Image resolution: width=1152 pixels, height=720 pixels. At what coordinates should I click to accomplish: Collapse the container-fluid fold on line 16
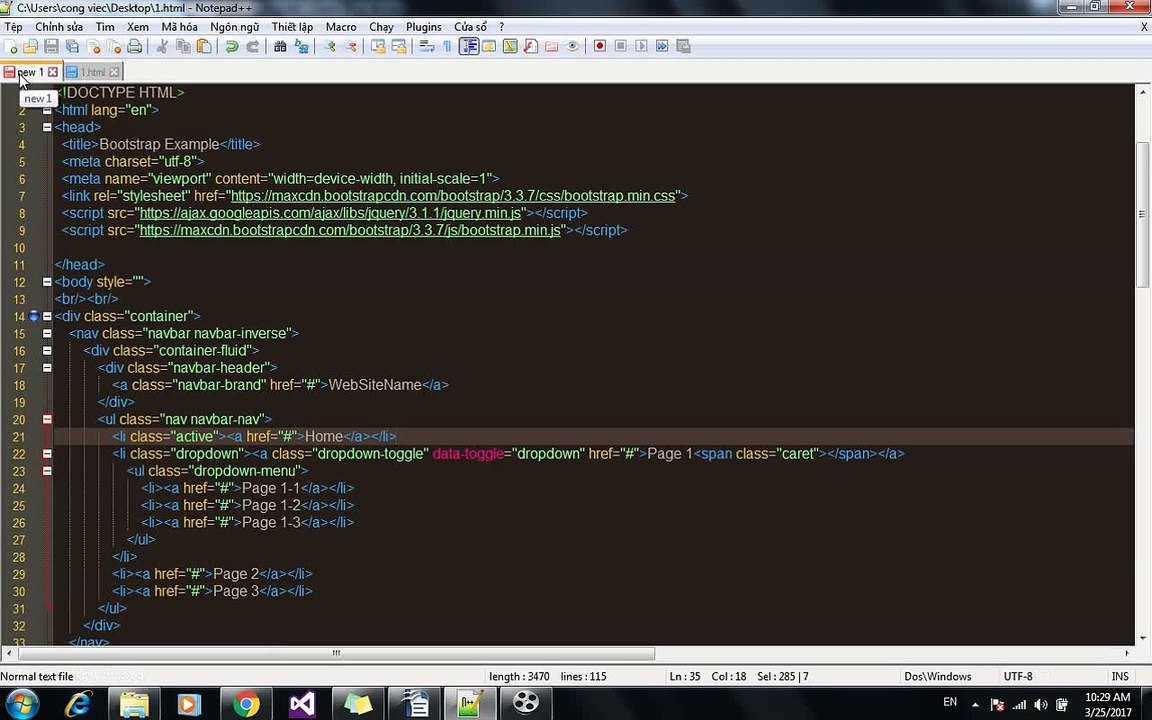pos(47,351)
